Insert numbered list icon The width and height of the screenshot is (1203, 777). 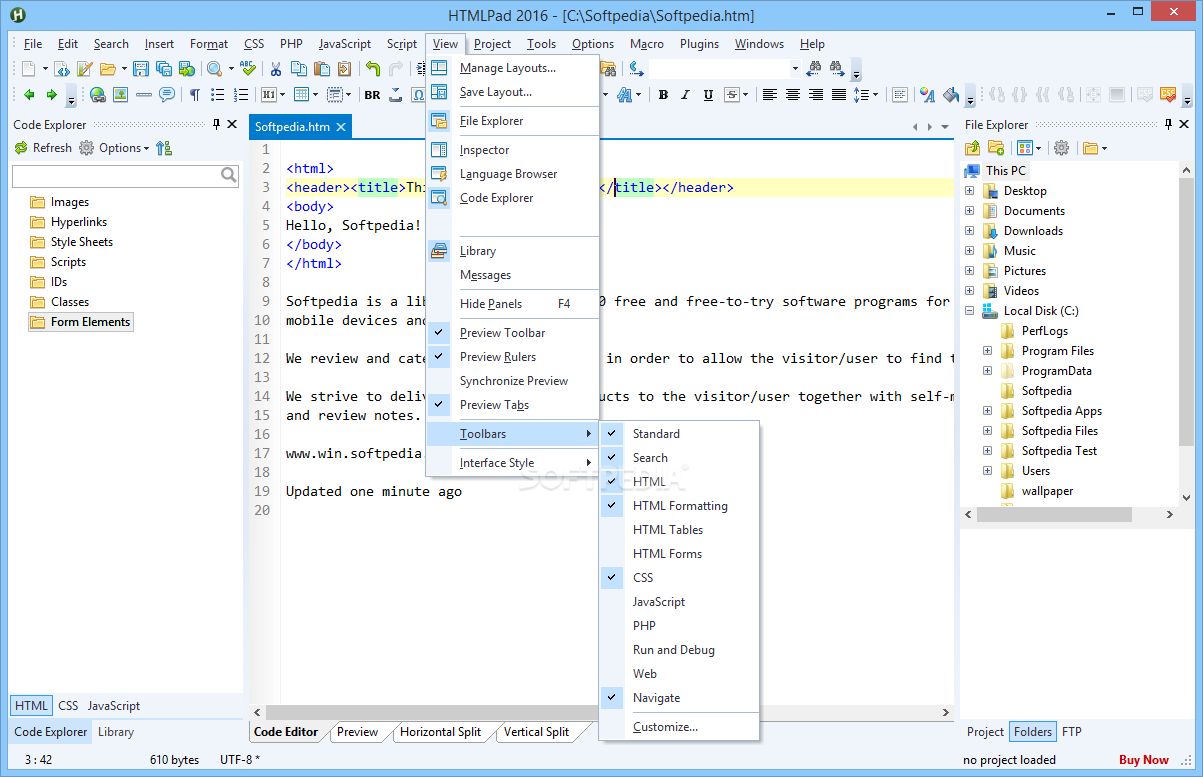240,95
